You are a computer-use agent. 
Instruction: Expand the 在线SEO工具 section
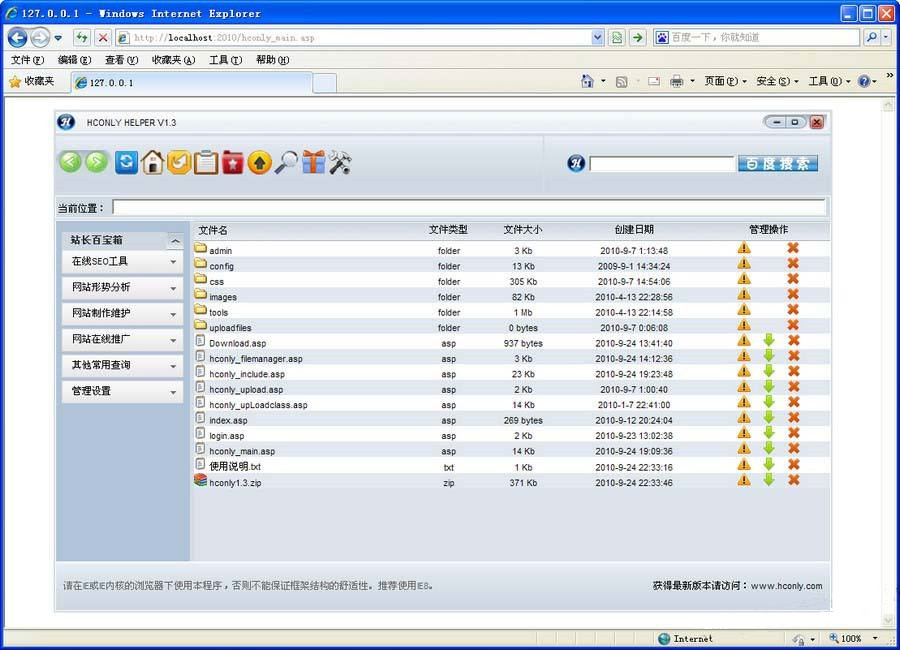click(122, 262)
